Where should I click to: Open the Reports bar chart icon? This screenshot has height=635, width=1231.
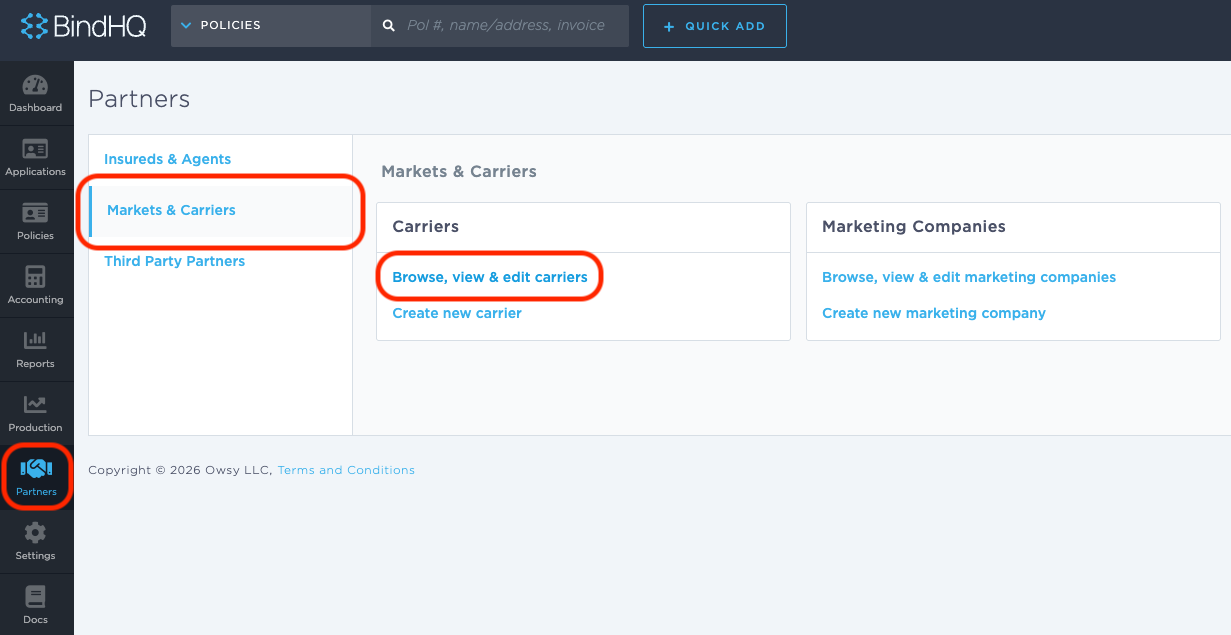(35, 341)
